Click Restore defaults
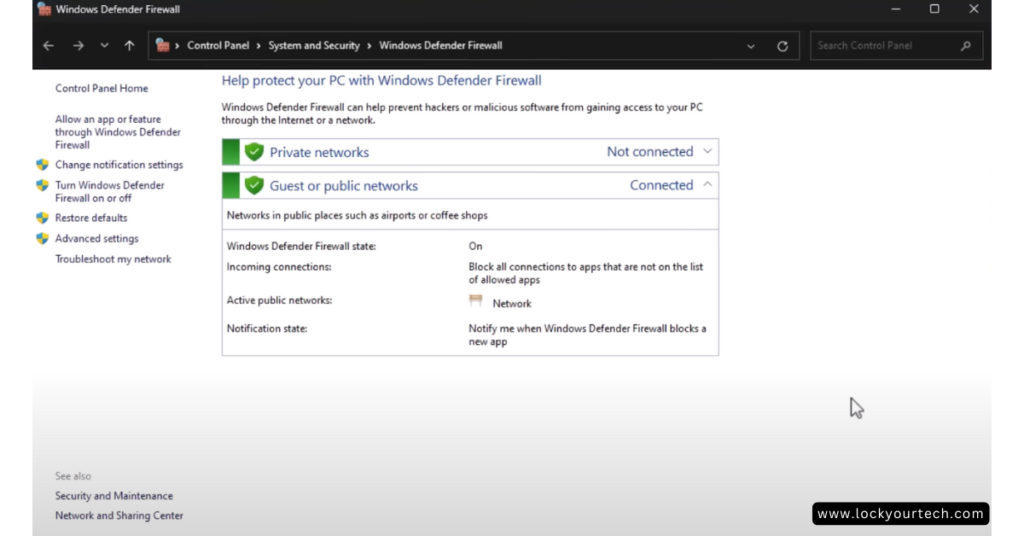The height and width of the screenshot is (536, 1024). click(x=91, y=217)
